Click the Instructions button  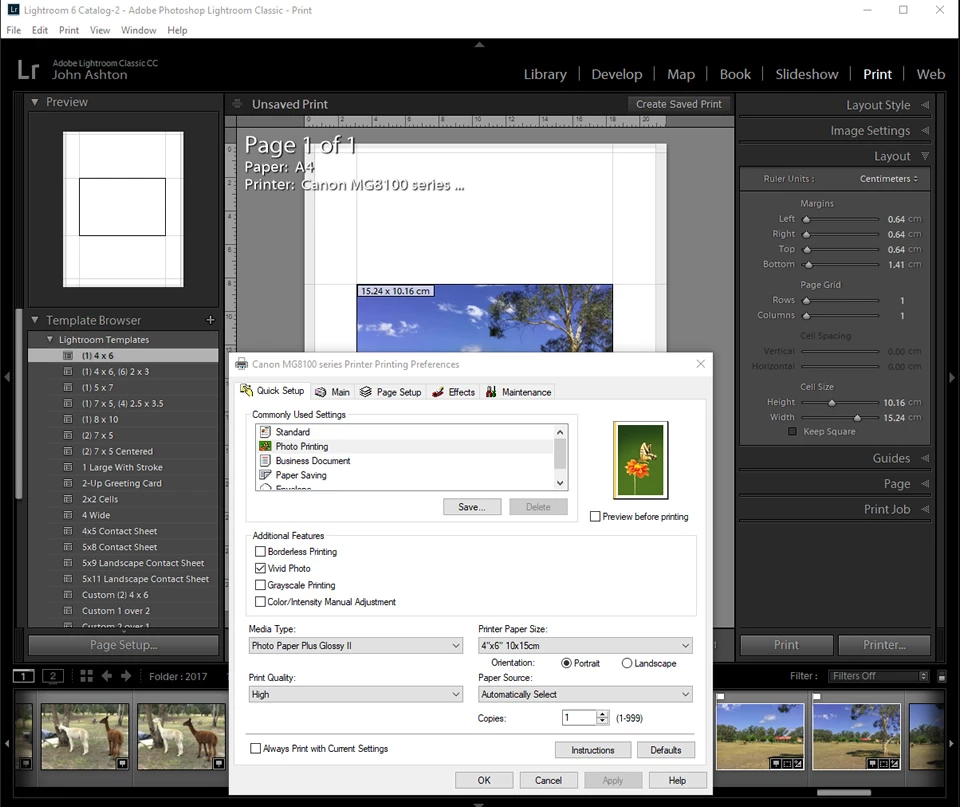(593, 750)
